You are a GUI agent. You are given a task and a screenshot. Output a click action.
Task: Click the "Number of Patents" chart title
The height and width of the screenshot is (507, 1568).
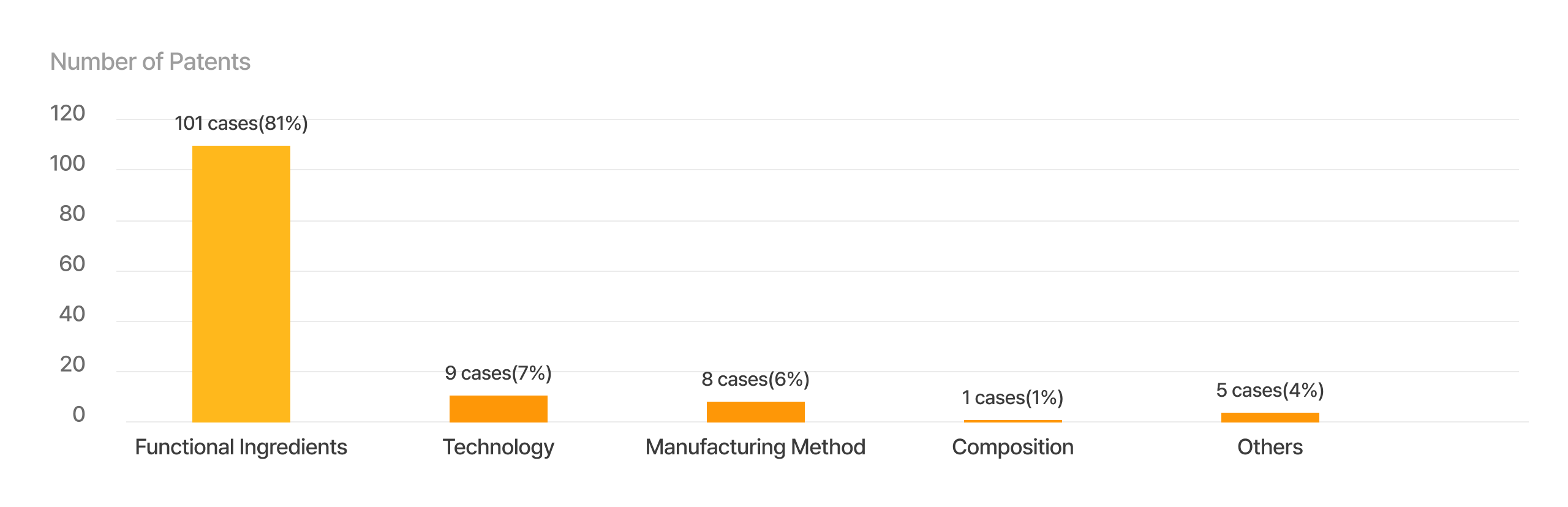click(150, 62)
